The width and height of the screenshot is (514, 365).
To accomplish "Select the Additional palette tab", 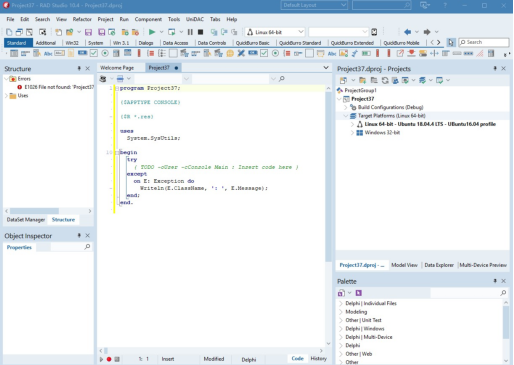I will click(46, 43).
